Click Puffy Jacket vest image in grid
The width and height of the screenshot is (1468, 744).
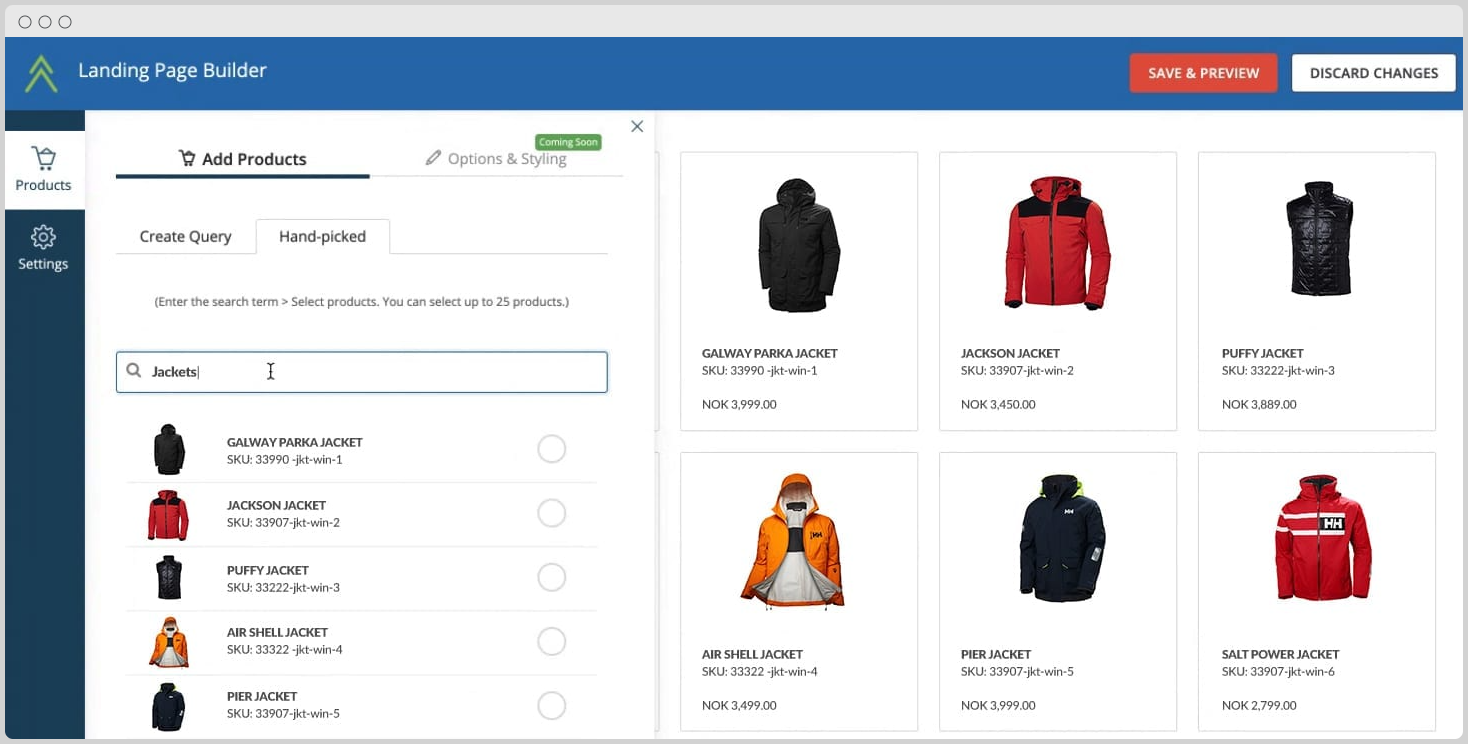tap(1320, 238)
